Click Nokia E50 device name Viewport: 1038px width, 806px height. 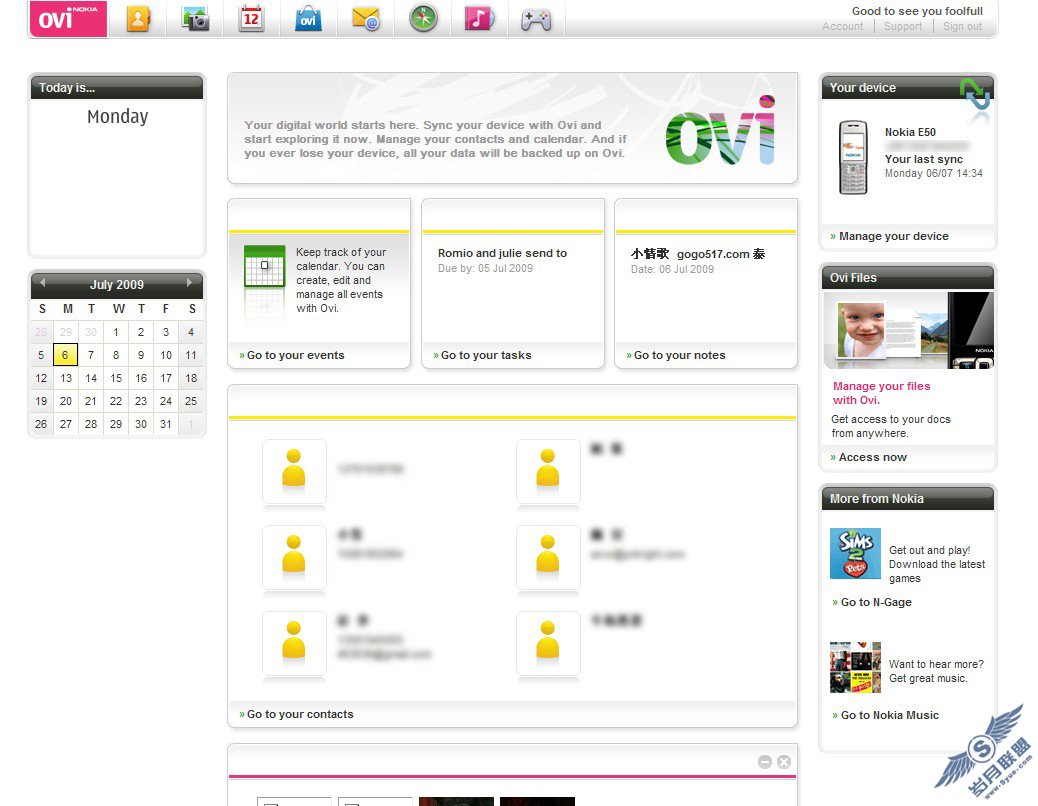(x=910, y=132)
